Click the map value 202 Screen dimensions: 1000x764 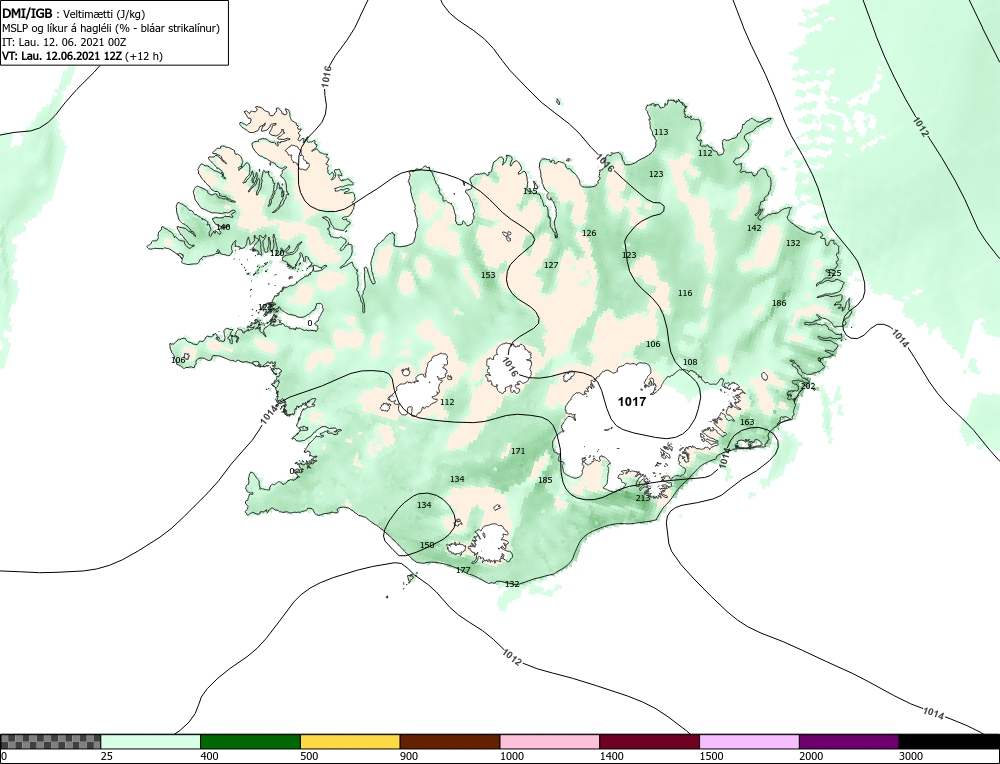tap(808, 386)
